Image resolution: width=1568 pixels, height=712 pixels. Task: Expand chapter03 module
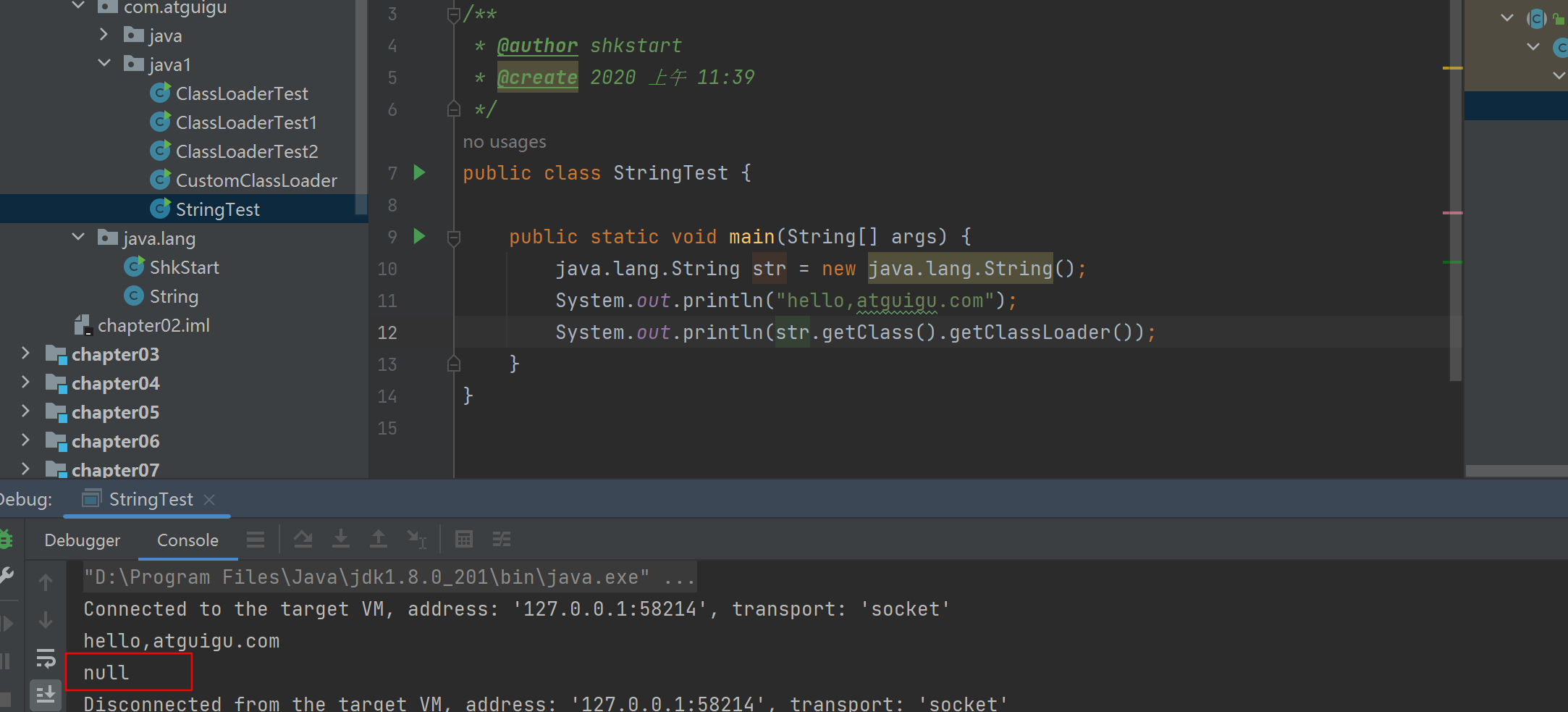pos(25,353)
